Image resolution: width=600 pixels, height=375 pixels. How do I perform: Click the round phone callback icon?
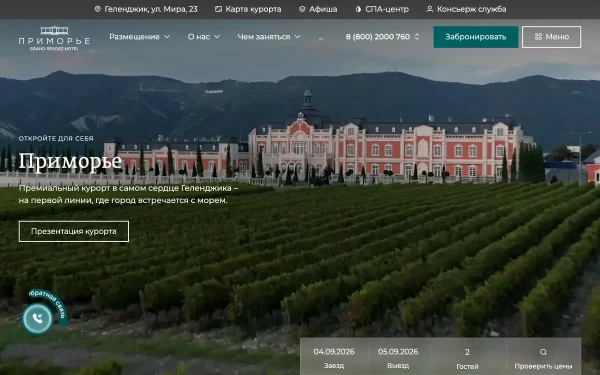coord(38,318)
